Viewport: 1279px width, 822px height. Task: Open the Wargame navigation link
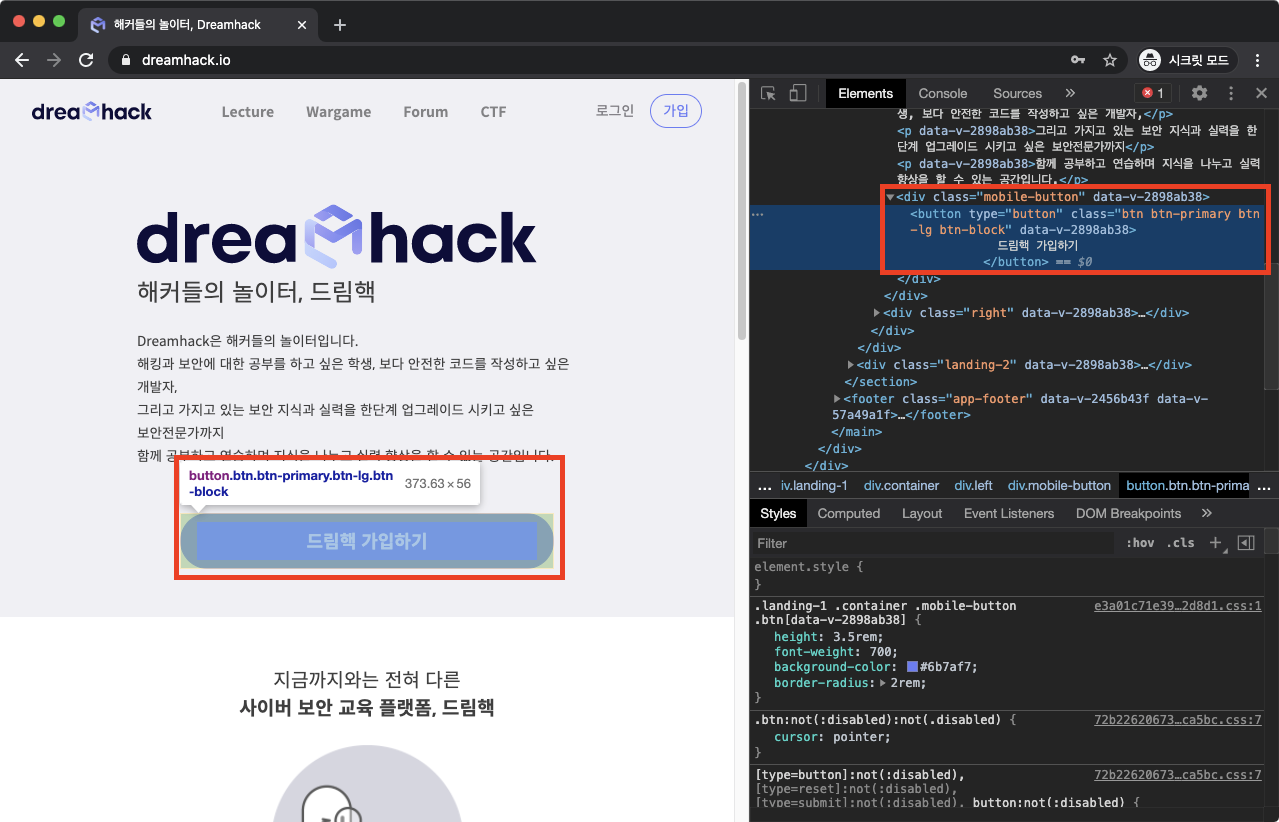tap(338, 112)
